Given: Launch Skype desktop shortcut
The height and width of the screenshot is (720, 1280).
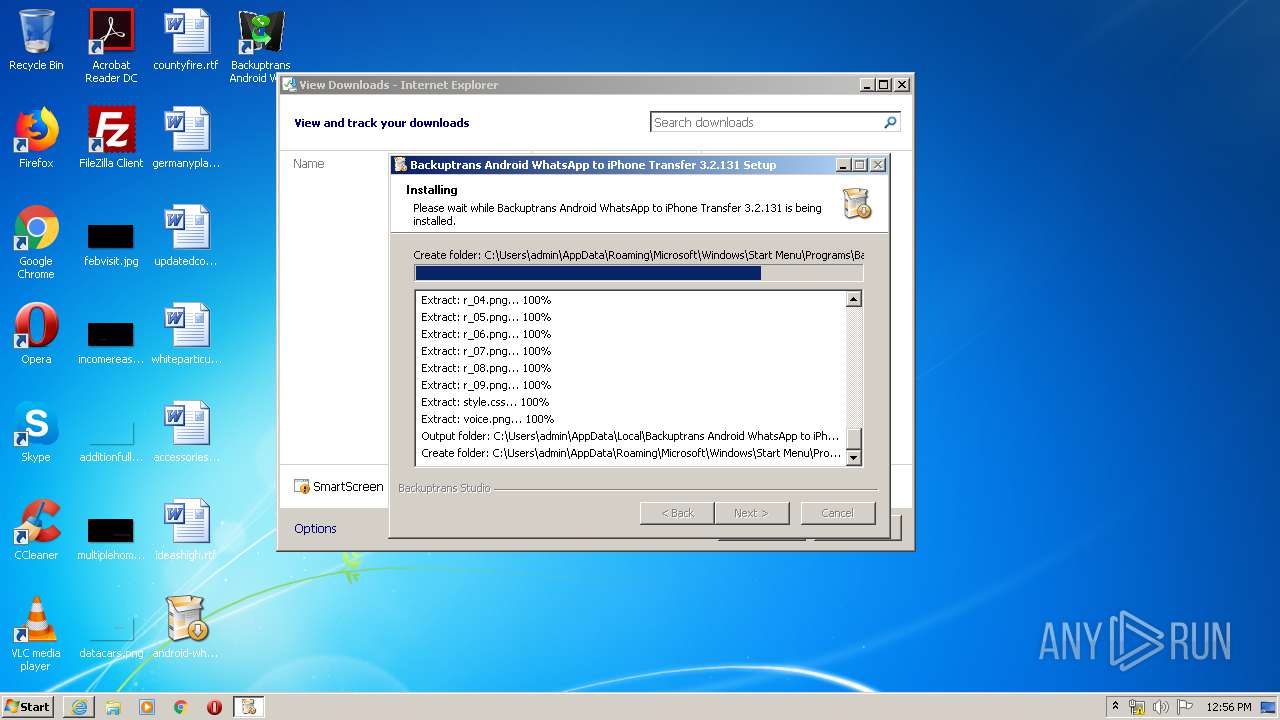Looking at the screenshot, I should click(x=36, y=433).
